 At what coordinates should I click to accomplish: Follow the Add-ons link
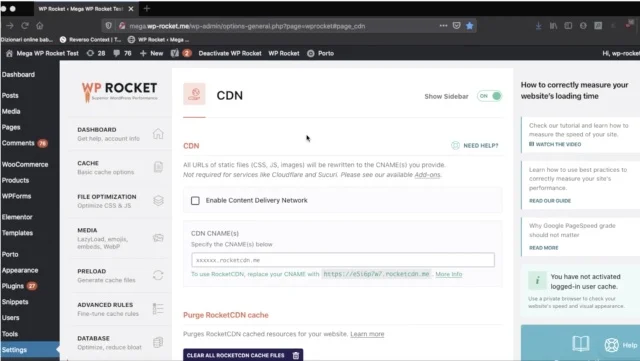[x=427, y=174]
